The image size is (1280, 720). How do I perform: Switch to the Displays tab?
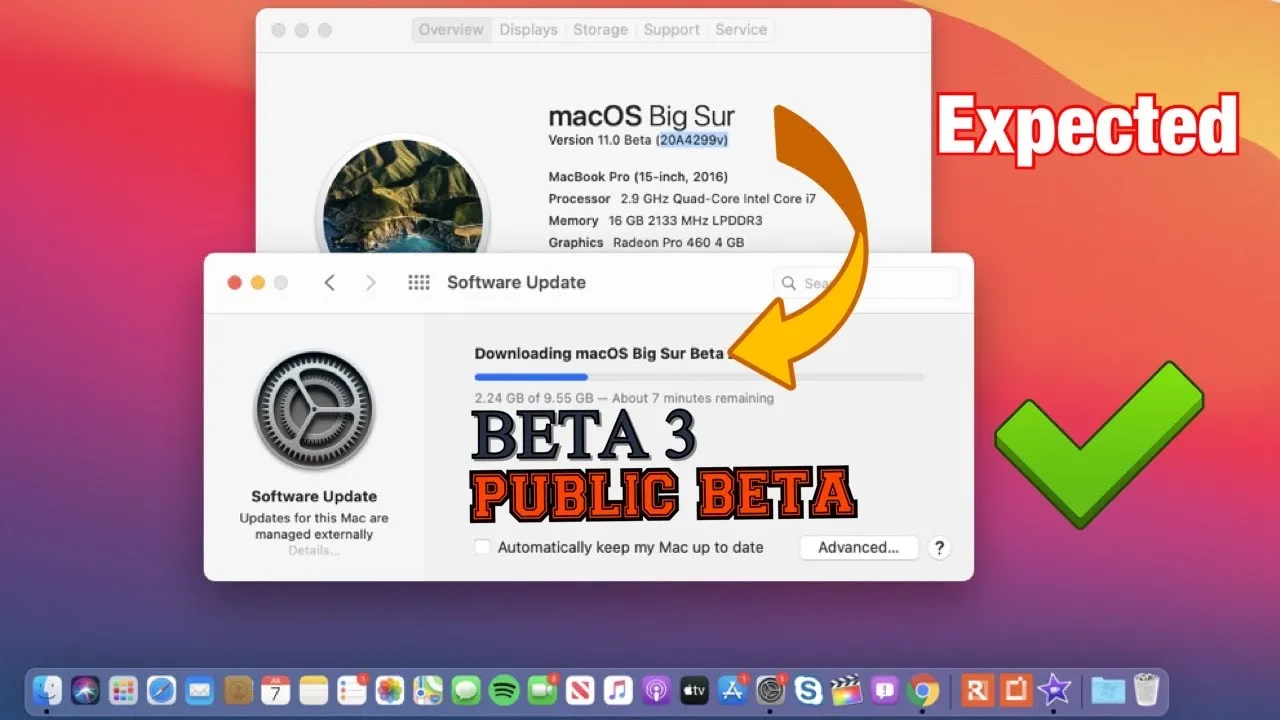point(528,30)
